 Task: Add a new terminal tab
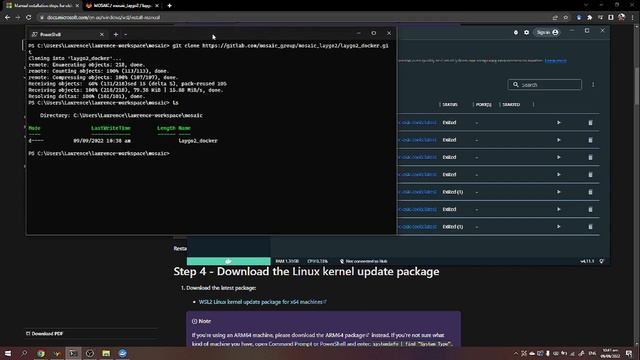tap(116, 34)
